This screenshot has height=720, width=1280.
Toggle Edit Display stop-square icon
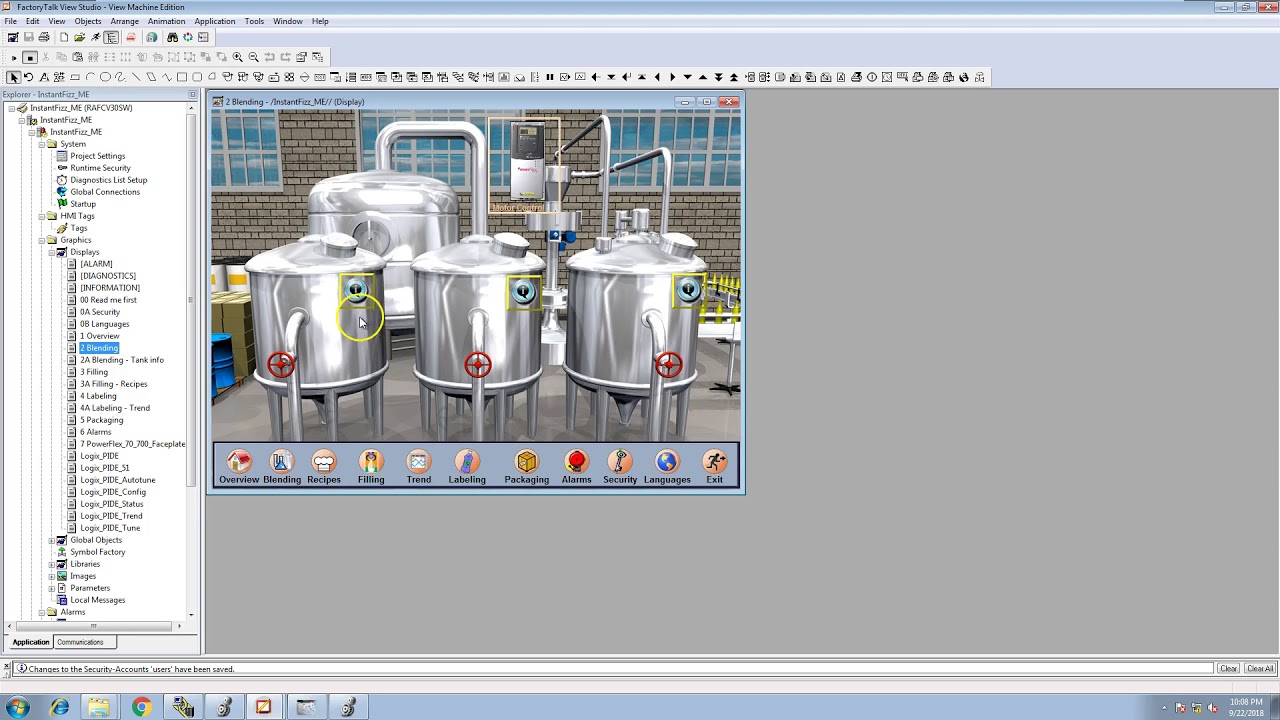click(30, 57)
